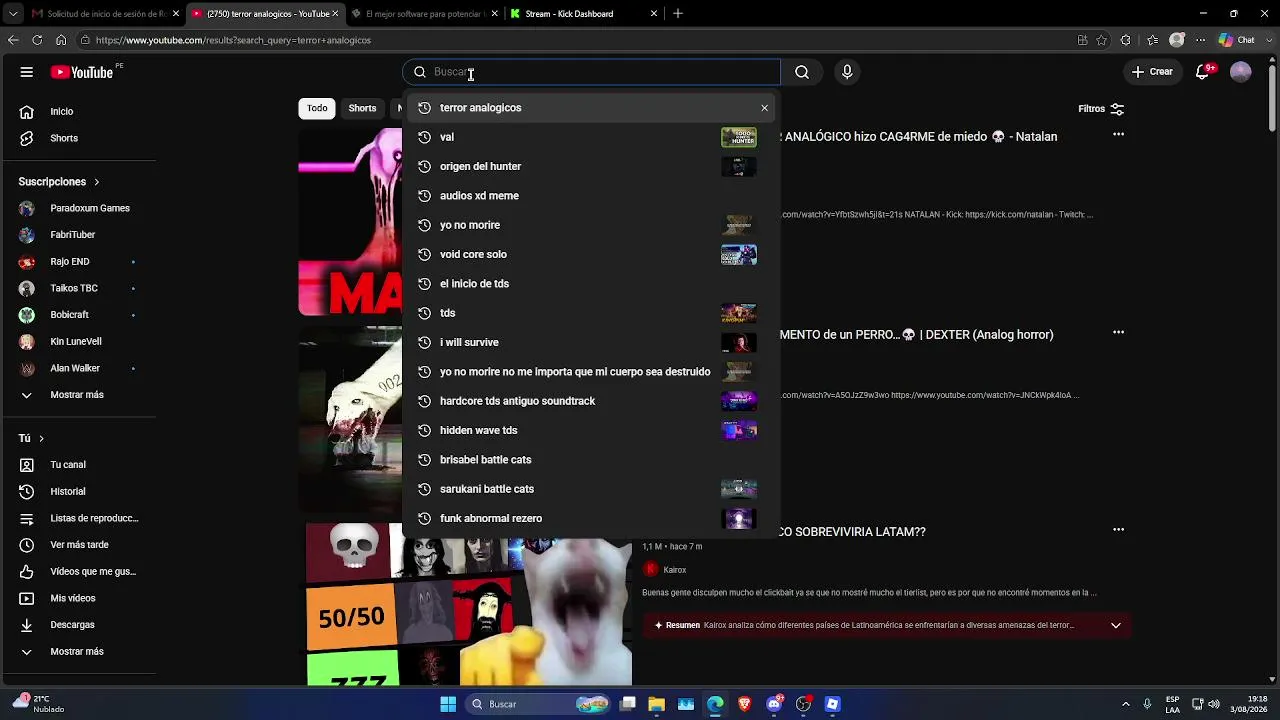Switch to 'El mejor software' tab
Image resolution: width=1280 pixels, height=720 pixels.
(425, 14)
